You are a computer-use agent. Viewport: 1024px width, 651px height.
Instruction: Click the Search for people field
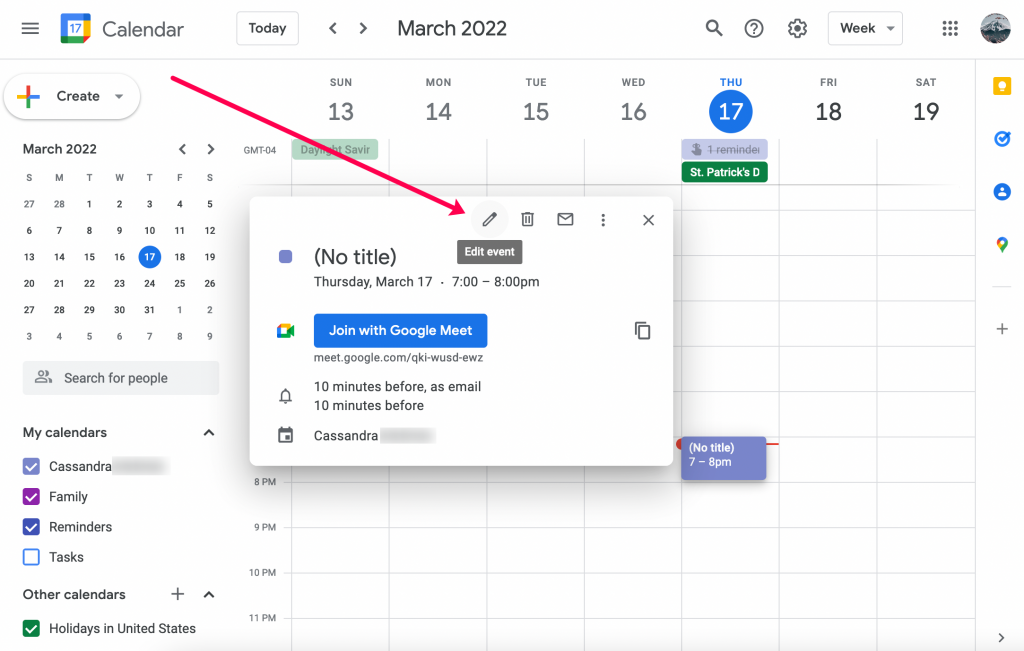point(121,378)
